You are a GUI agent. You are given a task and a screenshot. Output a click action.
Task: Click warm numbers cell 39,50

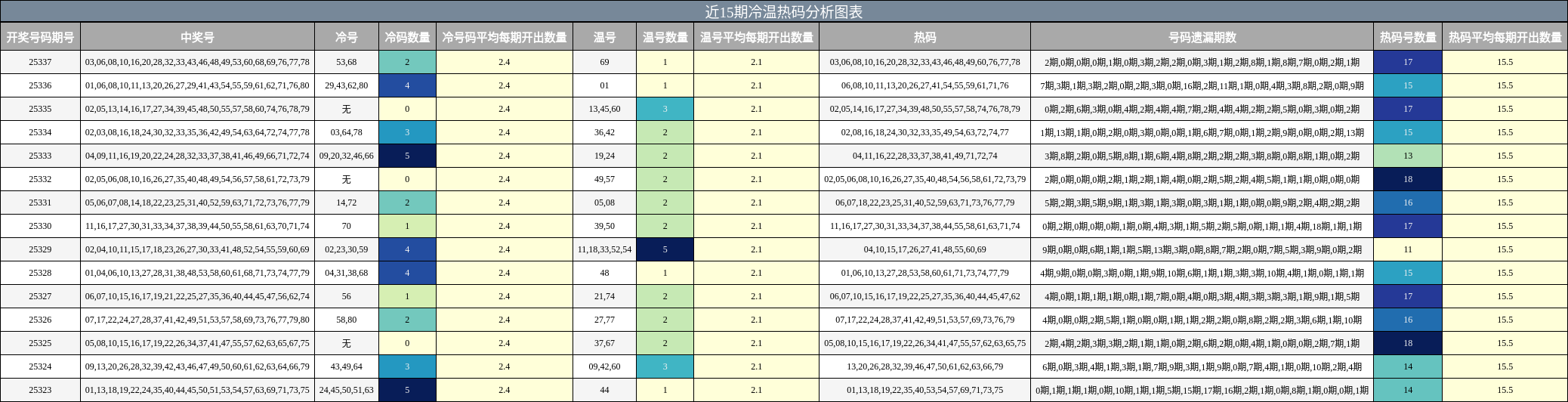(x=604, y=226)
